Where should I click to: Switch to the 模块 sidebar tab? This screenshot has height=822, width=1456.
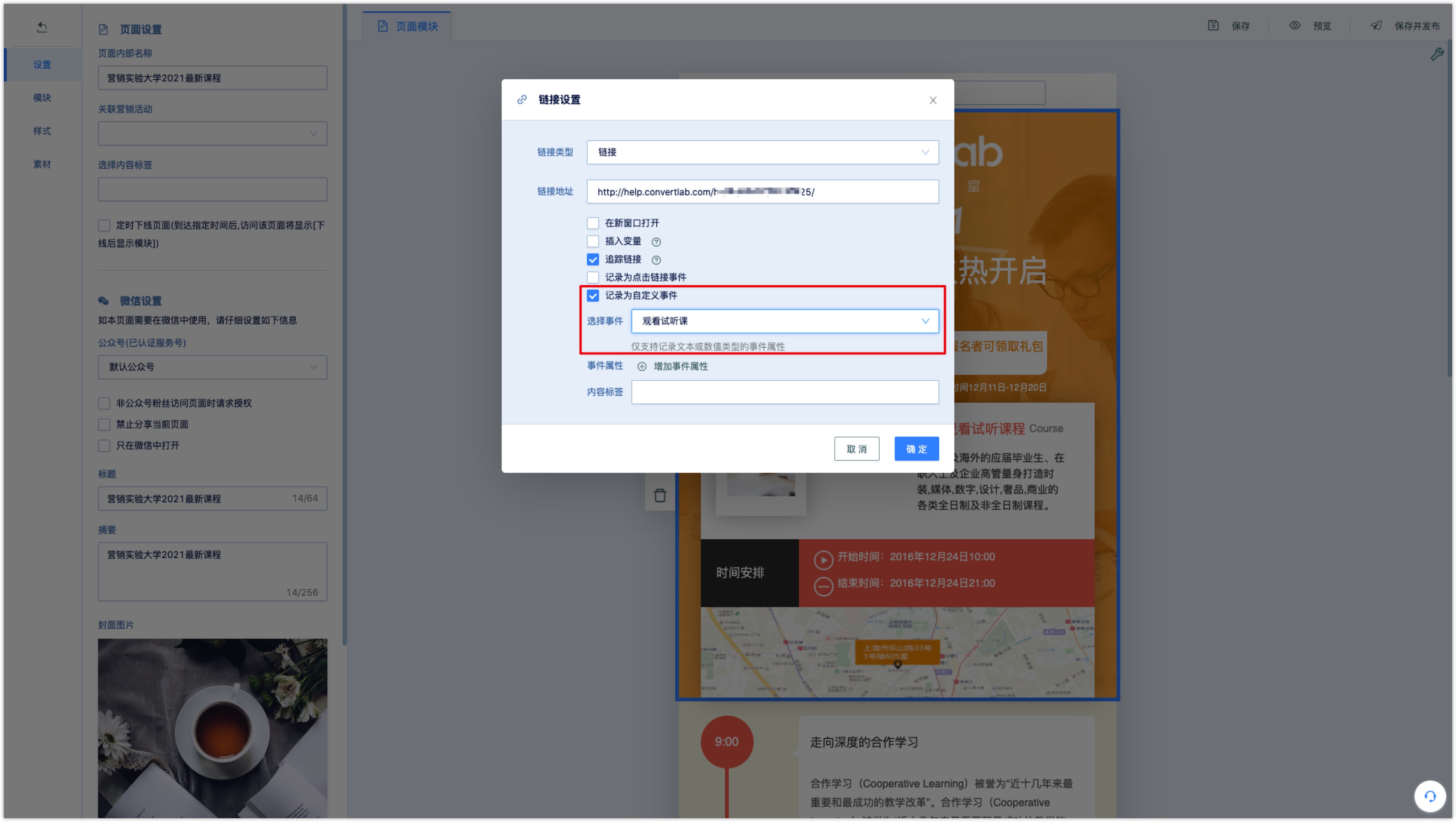pyautogui.click(x=42, y=98)
